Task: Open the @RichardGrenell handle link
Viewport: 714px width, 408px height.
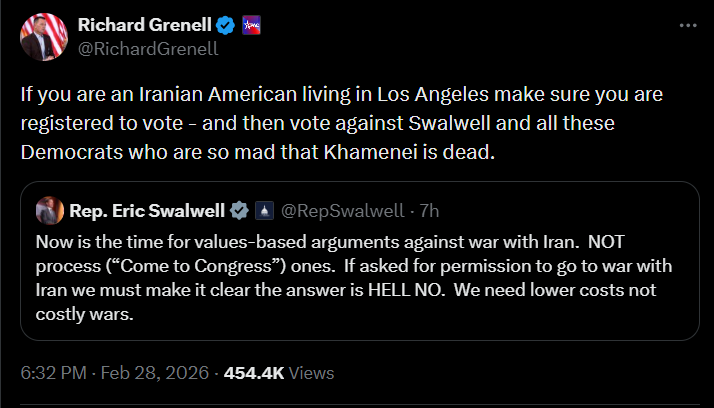Action: point(148,47)
